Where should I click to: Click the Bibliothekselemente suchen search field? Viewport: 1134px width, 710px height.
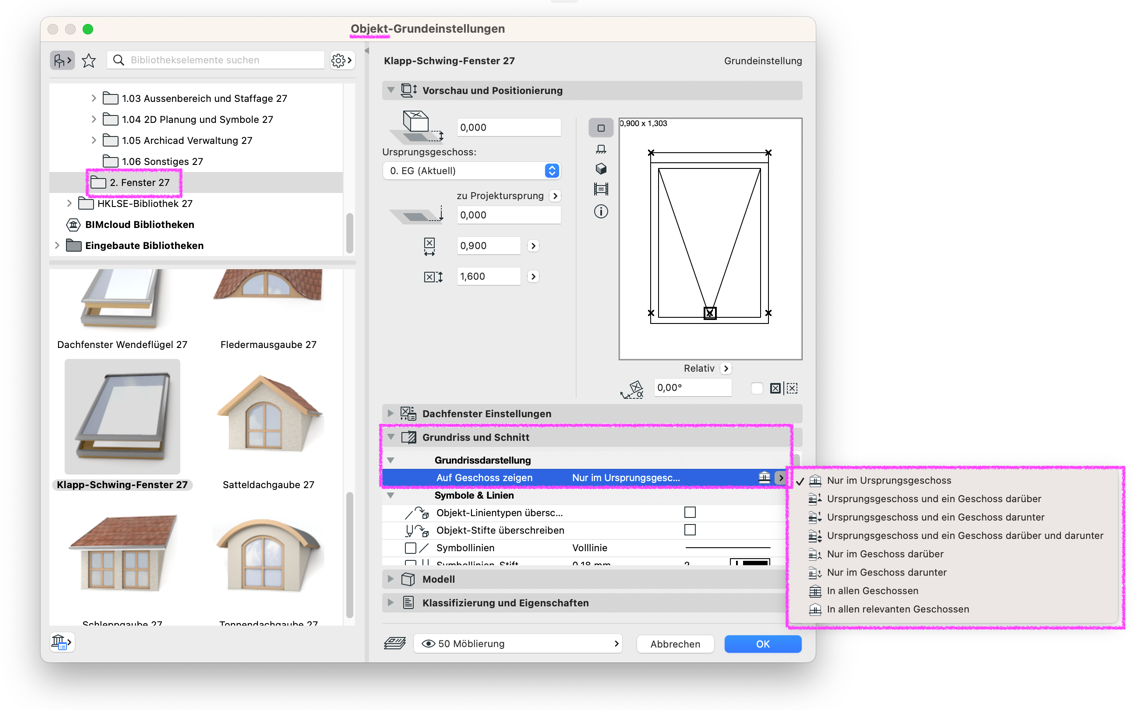tap(216, 60)
